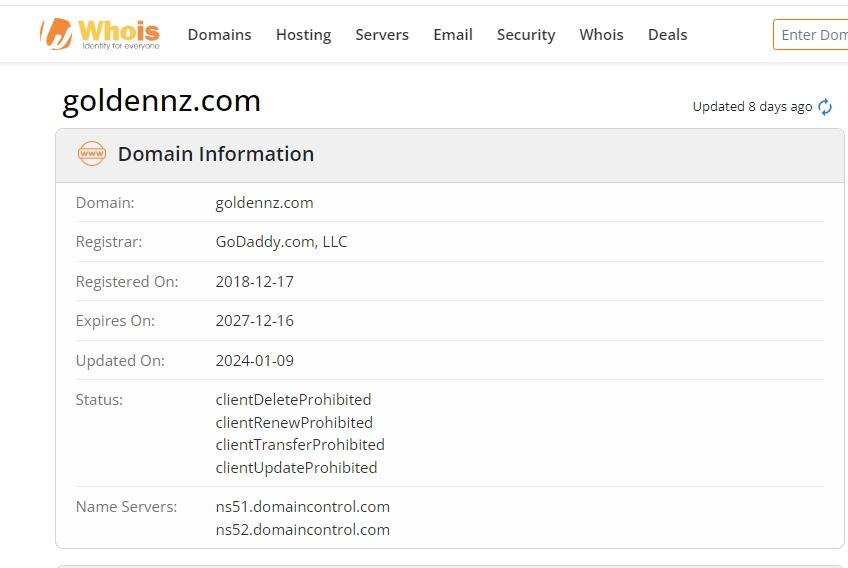The height and width of the screenshot is (568, 848).
Task: Click the 'Name Servers:' label
Action: click(x=127, y=507)
